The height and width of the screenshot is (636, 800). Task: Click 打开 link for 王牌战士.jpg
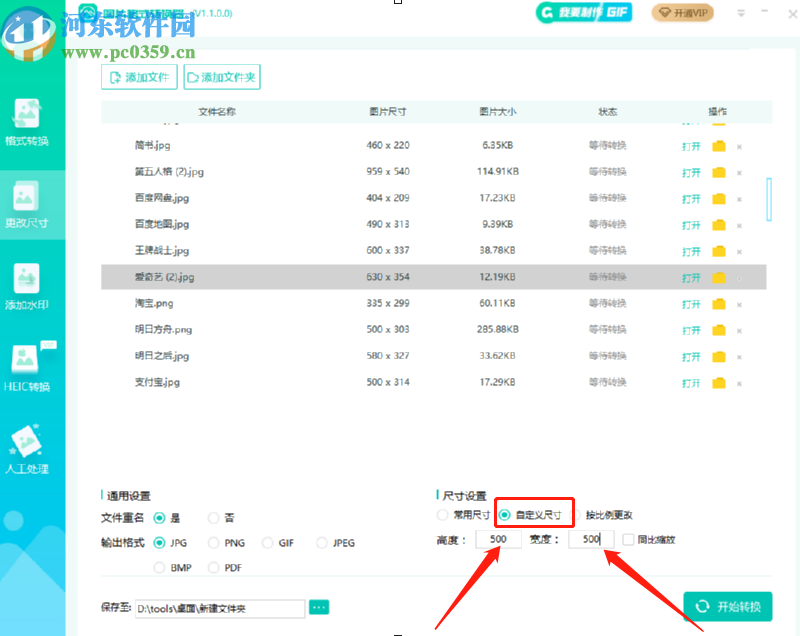coord(691,251)
